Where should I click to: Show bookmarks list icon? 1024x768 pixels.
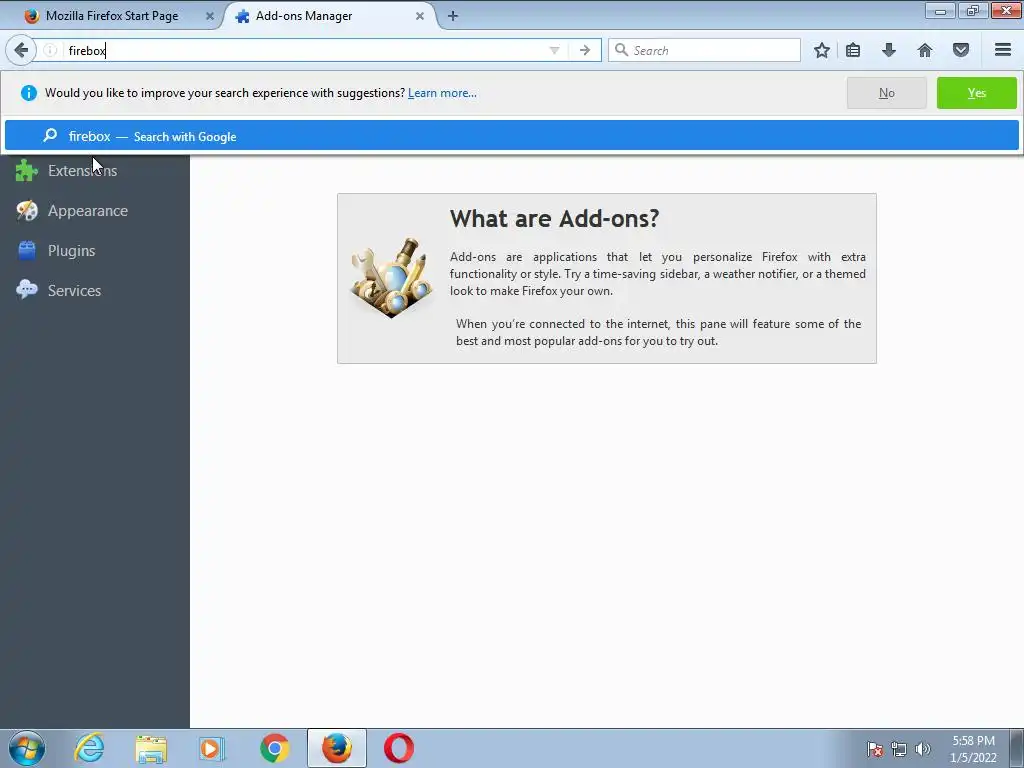853,50
